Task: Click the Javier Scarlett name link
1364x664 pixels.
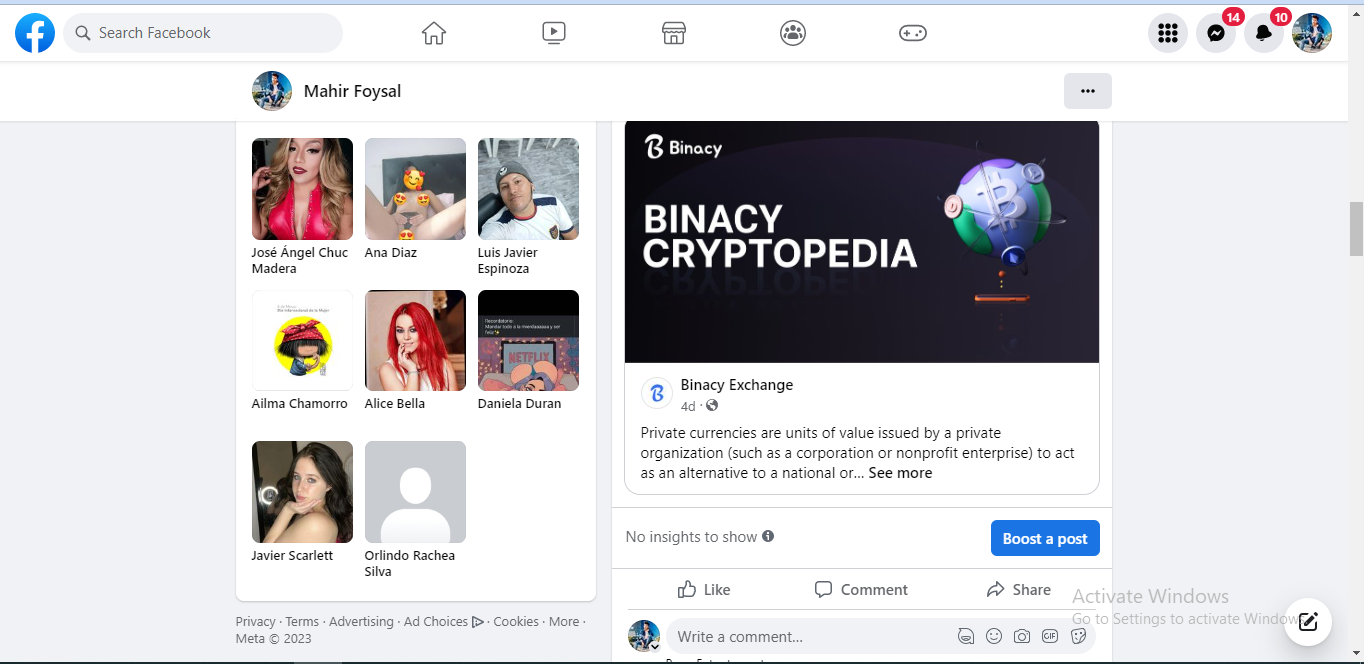Action: pos(292,556)
